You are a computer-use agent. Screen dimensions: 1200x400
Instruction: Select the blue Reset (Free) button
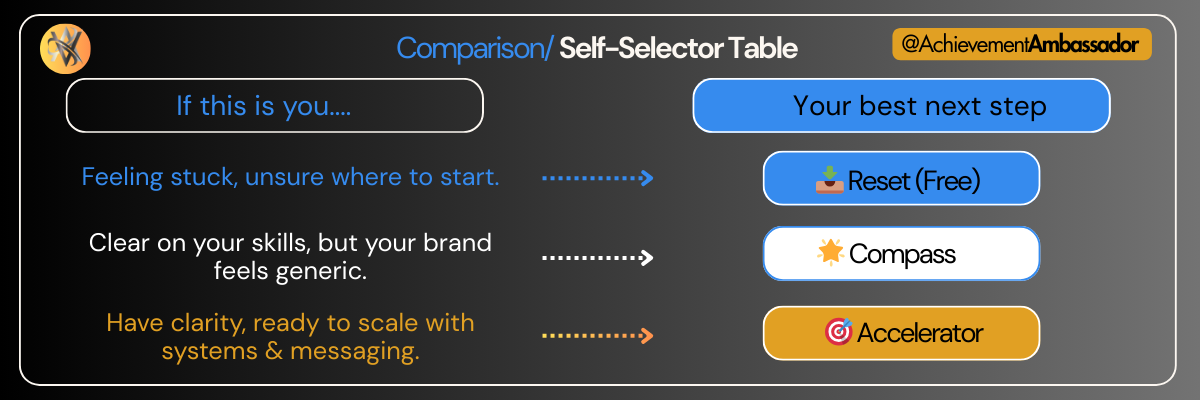point(901,179)
